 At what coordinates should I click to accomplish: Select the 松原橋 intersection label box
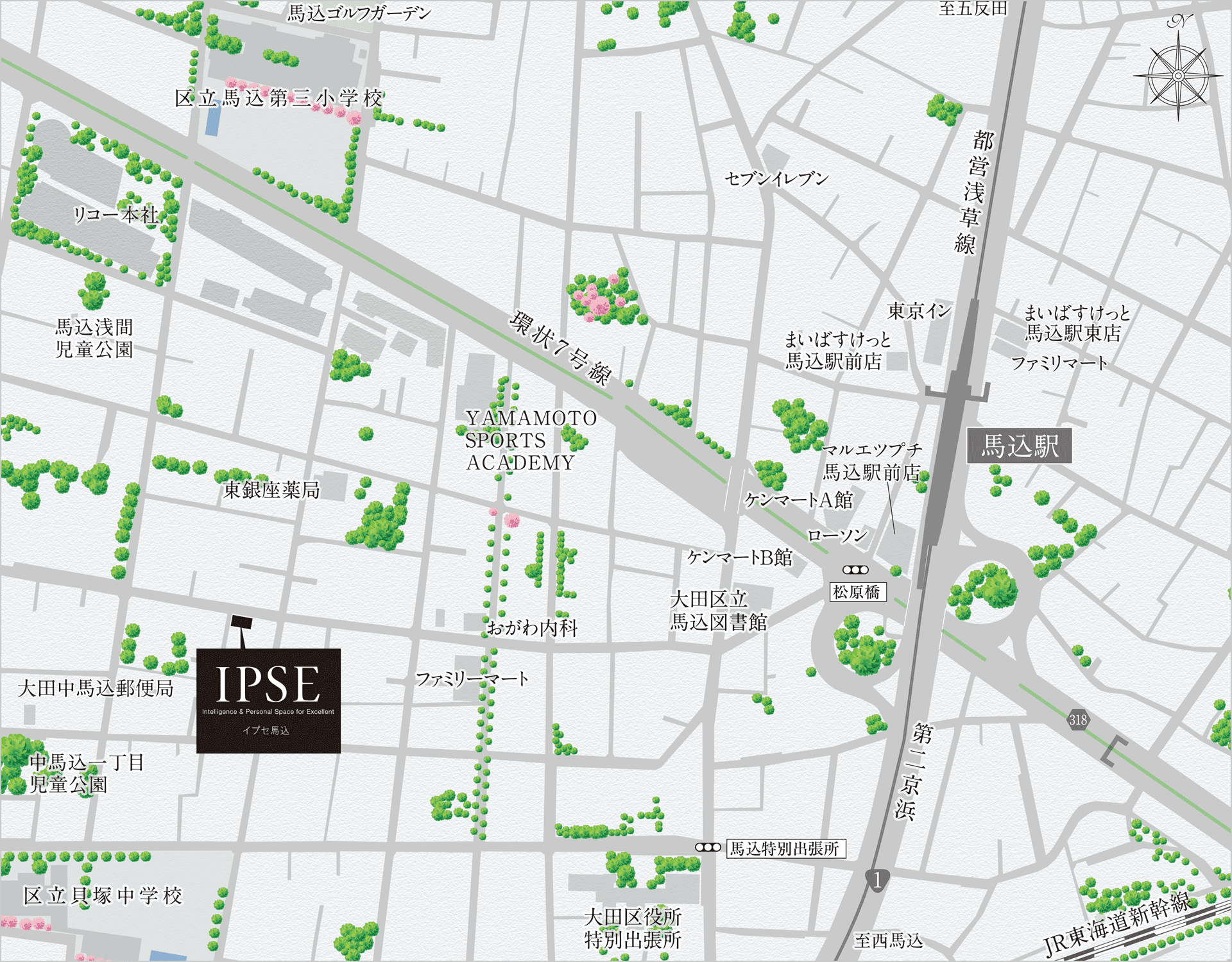coord(858,591)
